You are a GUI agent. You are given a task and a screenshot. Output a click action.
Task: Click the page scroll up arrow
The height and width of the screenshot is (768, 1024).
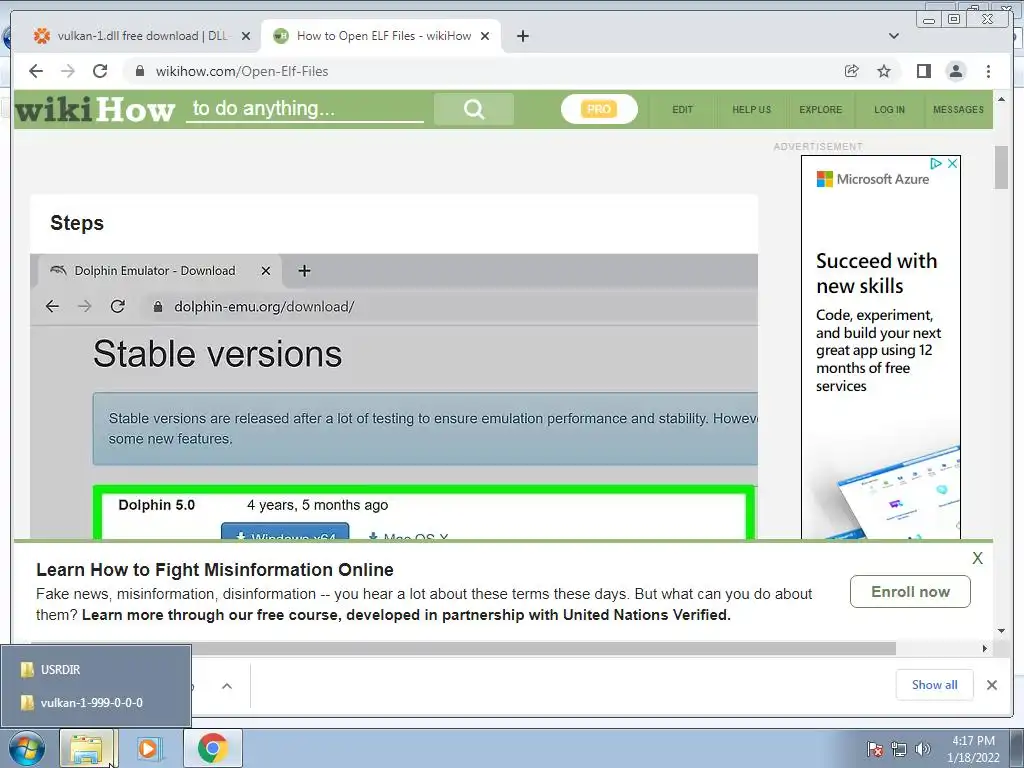click(x=1001, y=99)
